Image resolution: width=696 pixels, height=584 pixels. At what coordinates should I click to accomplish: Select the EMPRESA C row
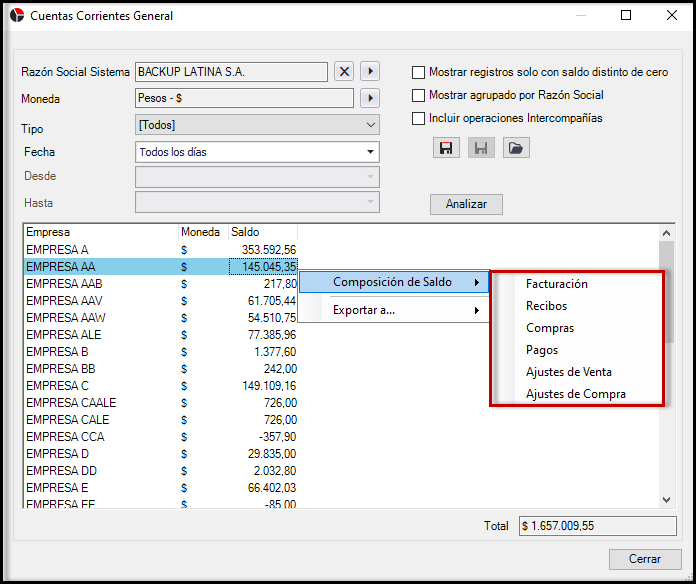pyautogui.click(x=160, y=386)
